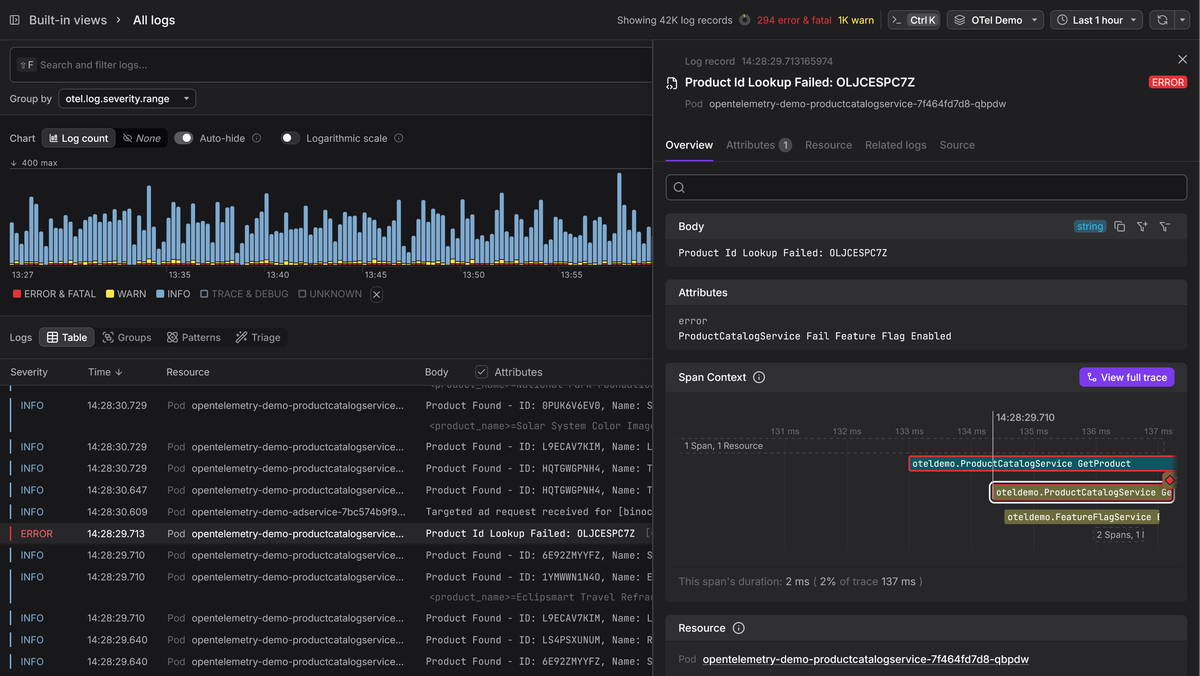
Task: Clear the legend selection with the X icon
Action: 377,294
